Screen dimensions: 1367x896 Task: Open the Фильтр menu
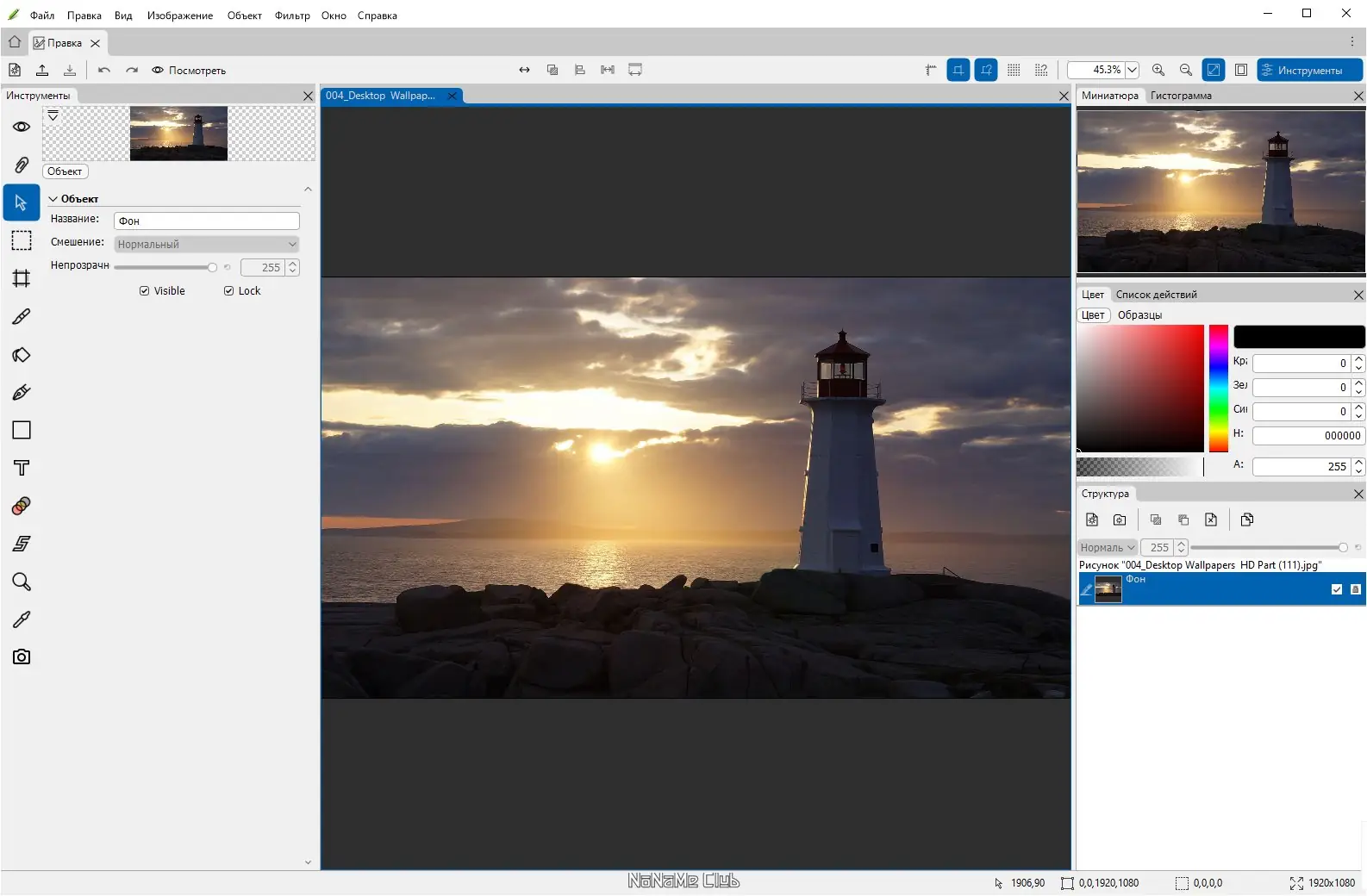292,16
